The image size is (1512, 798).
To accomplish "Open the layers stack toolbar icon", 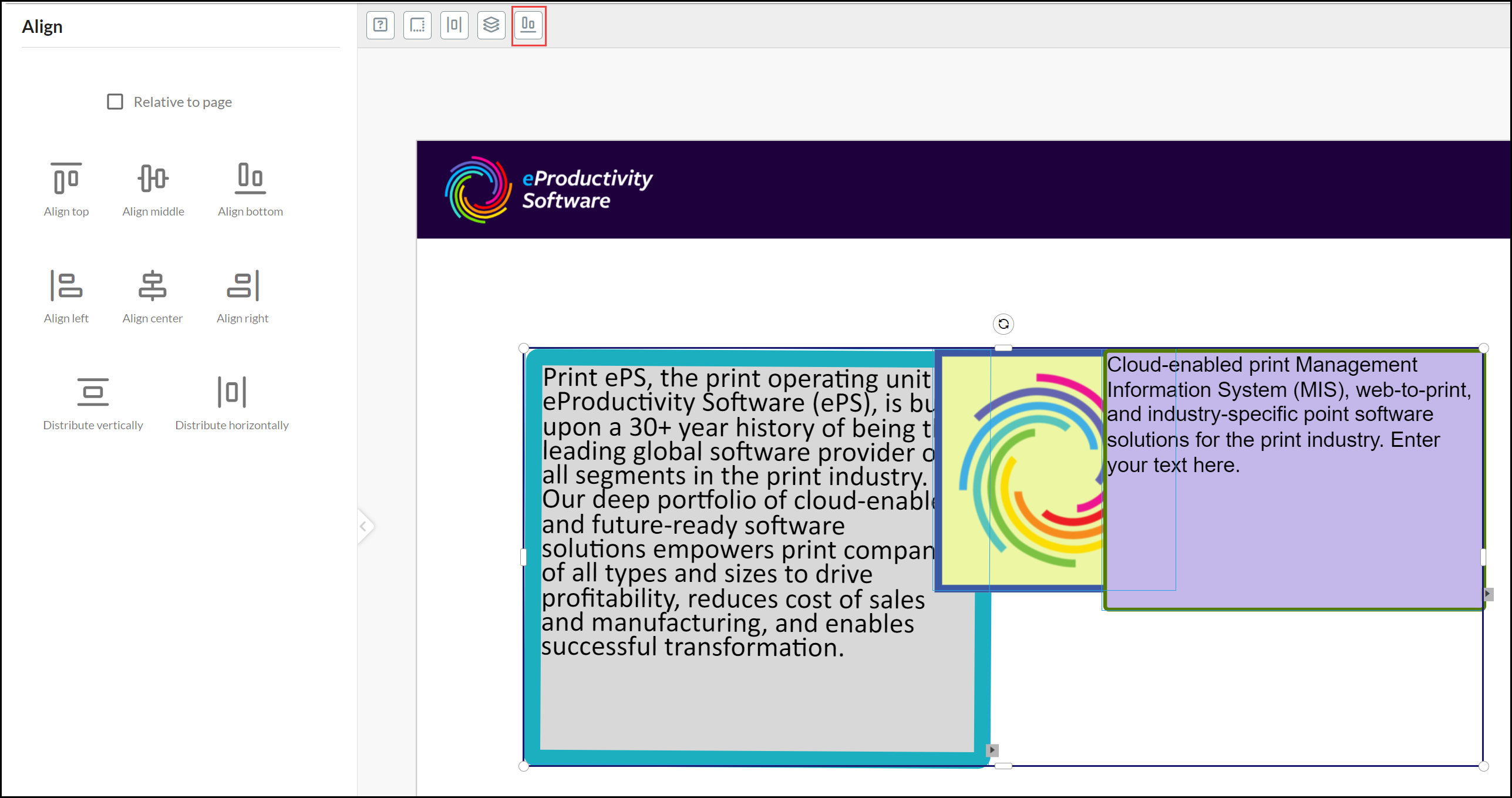I will pyautogui.click(x=491, y=25).
